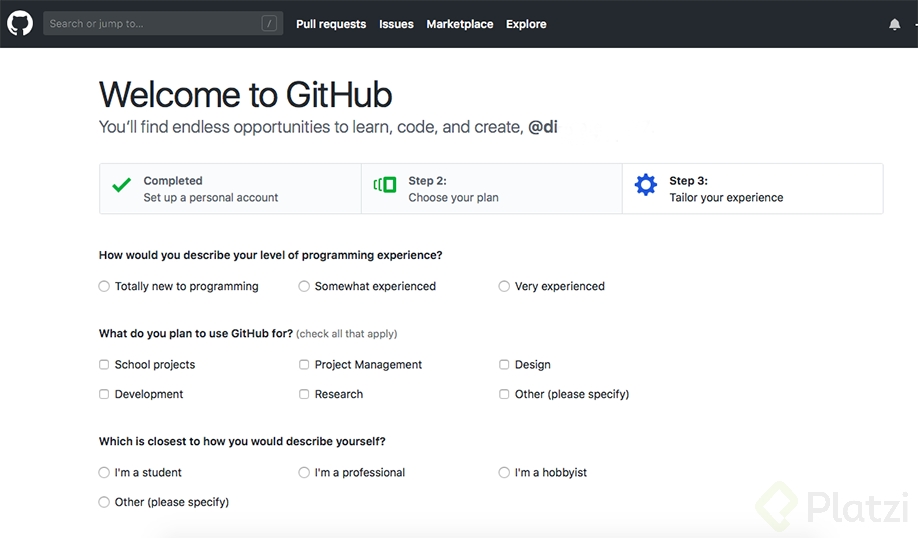Focus the Search or jump to field
The height and width of the screenshot is (538, 918).
coord(163,24)
